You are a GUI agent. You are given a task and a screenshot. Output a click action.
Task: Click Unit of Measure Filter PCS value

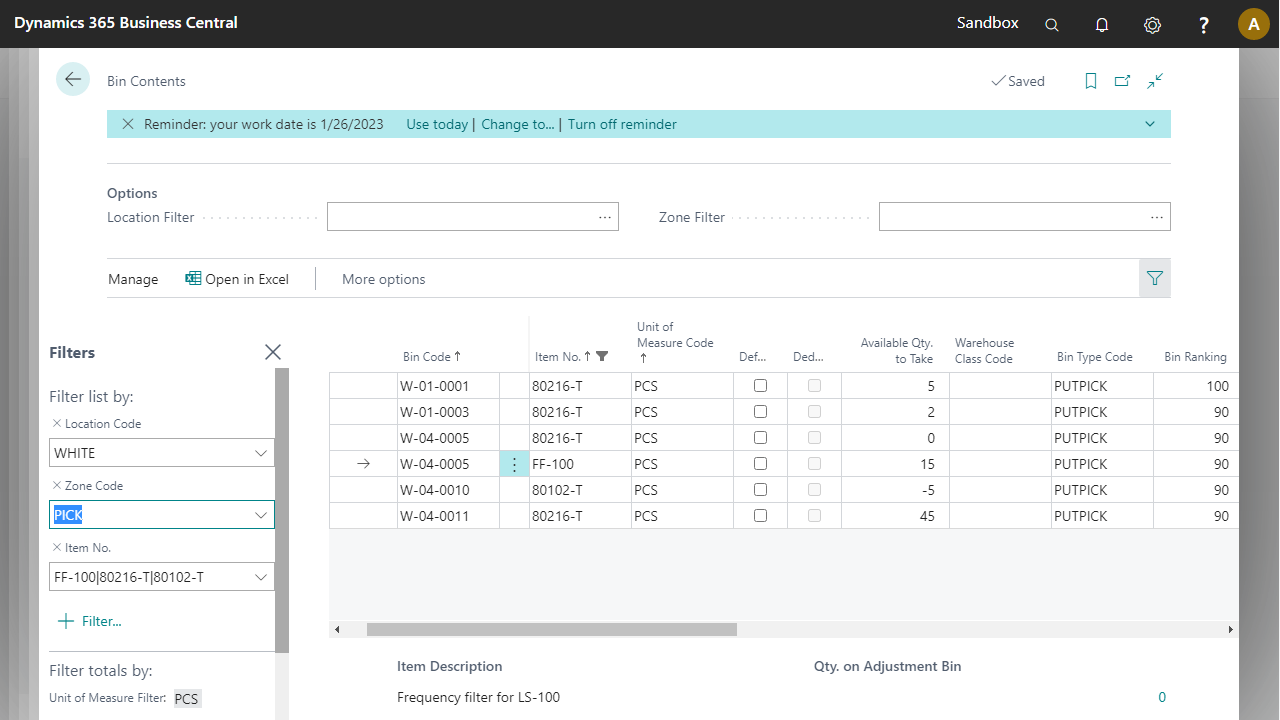[187, 699]
